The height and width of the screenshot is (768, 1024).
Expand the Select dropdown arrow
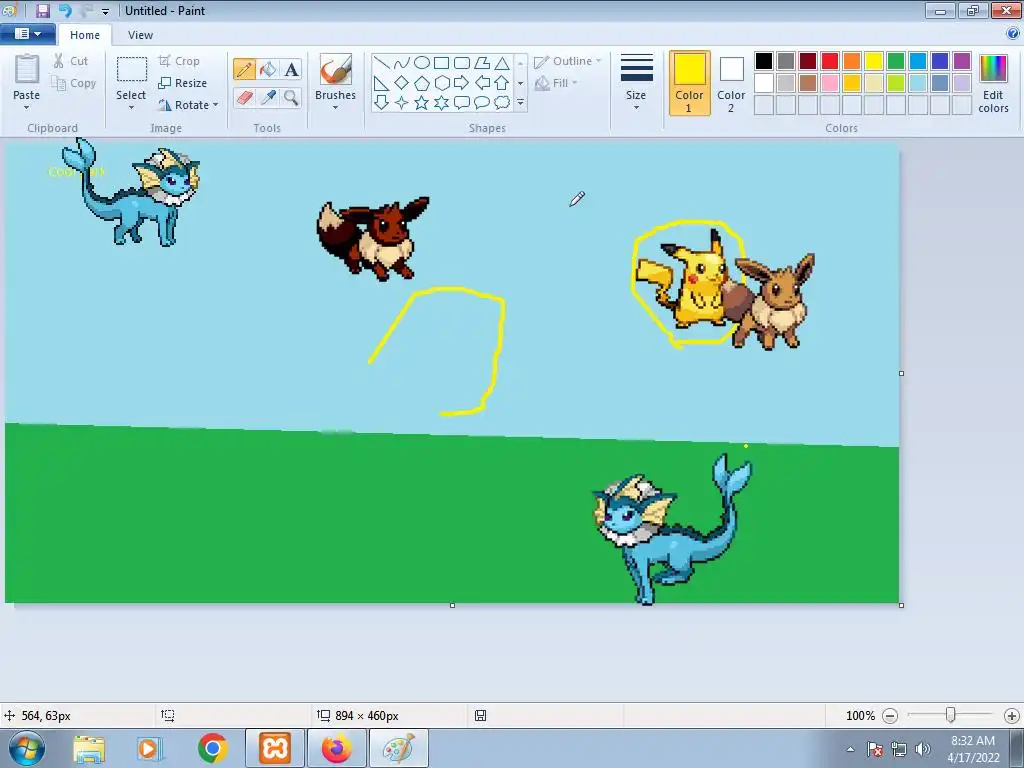pyautogui.click(x=131, y=108)
